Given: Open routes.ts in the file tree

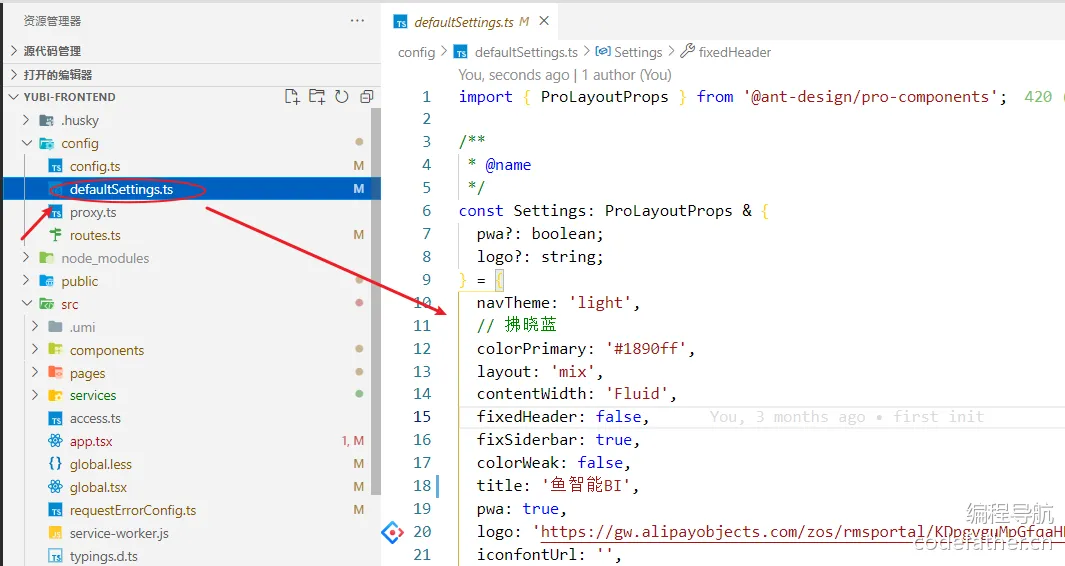Looking at the screenshot, I should click(95, 236).
